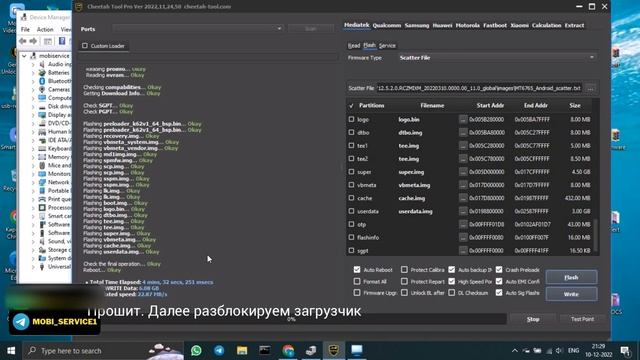Open the Service sub-tab
The height and width of the screenshot is (360, 640).
coord(387,45)
